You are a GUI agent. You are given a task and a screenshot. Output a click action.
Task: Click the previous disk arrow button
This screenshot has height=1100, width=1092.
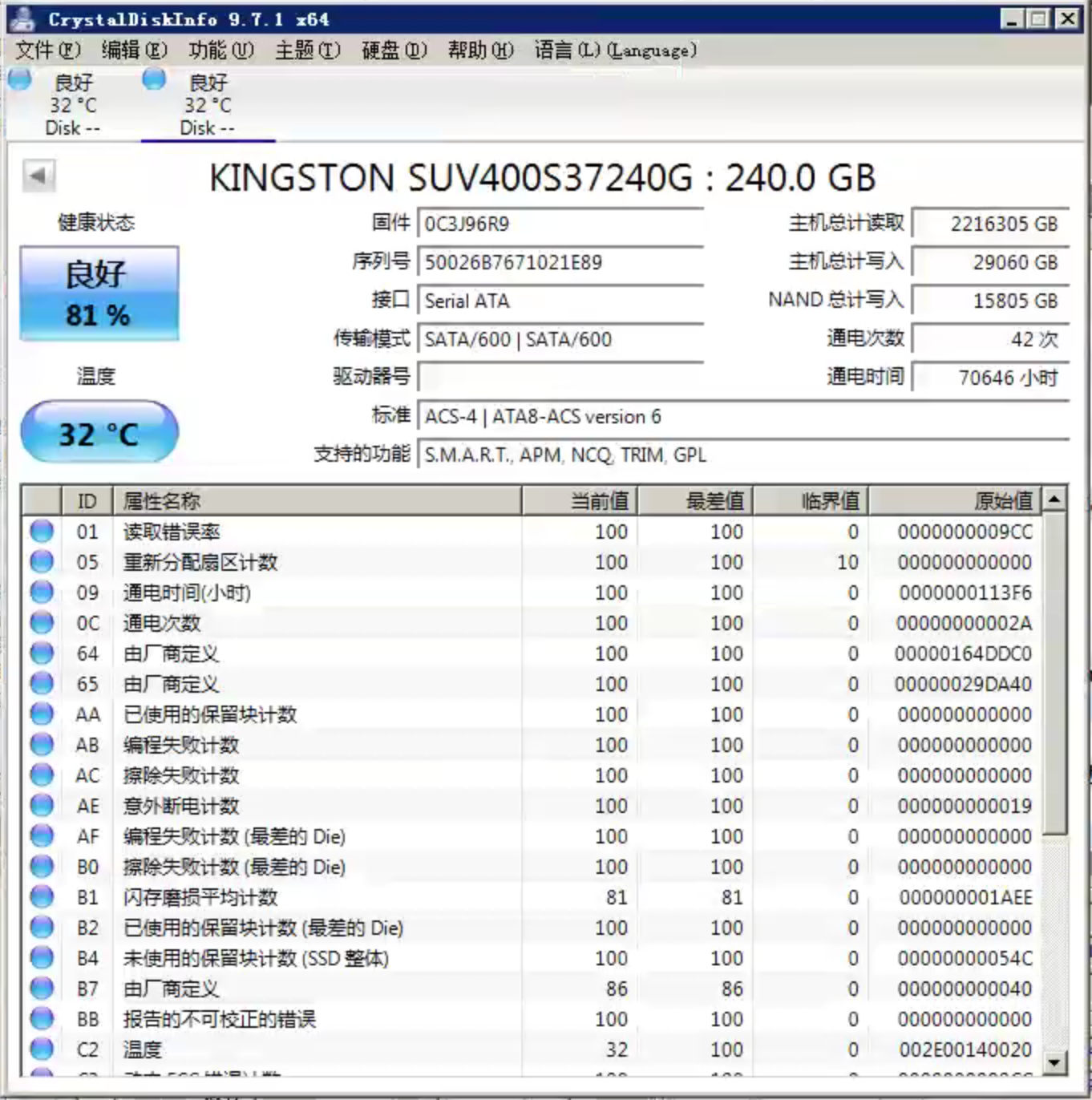pyautogui.click(x=38, y=175)
